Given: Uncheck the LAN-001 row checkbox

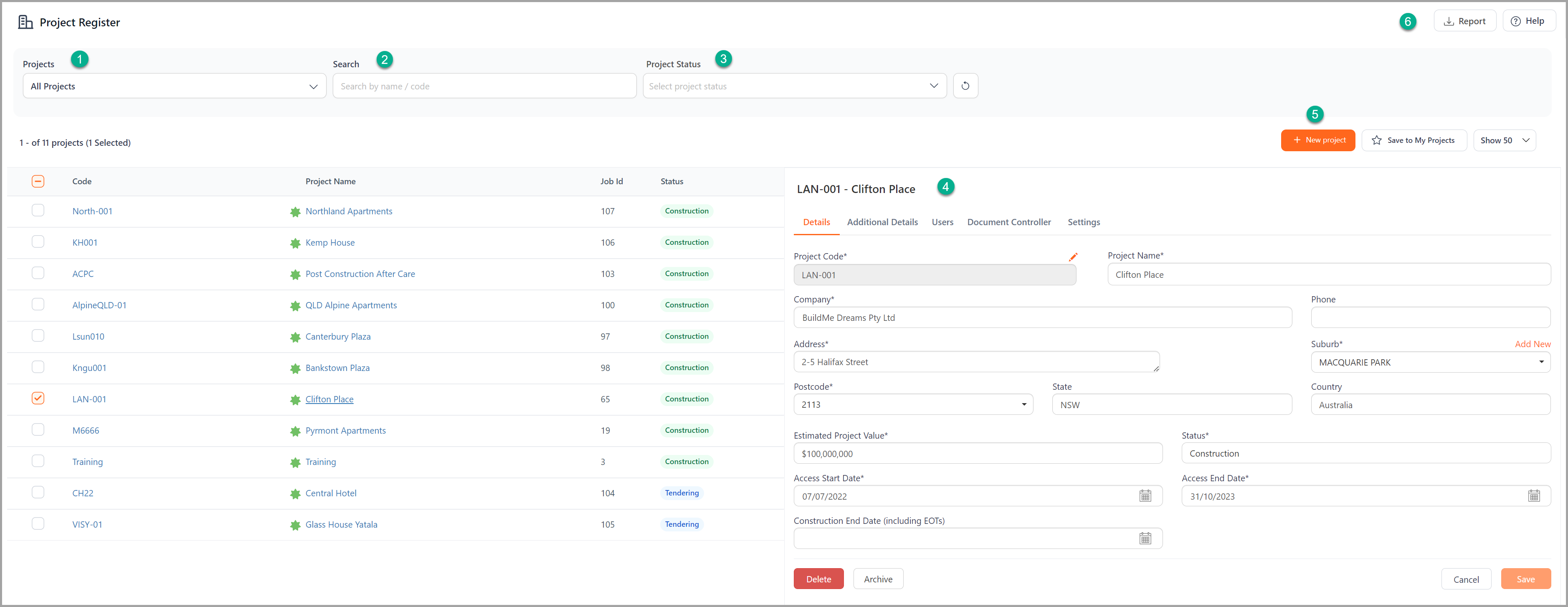Looking at the screenshot, I should (38, 398).
